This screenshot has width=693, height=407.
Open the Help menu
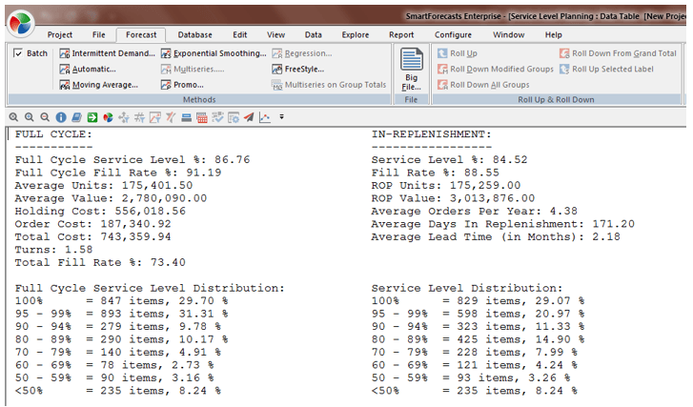[553, 35]
